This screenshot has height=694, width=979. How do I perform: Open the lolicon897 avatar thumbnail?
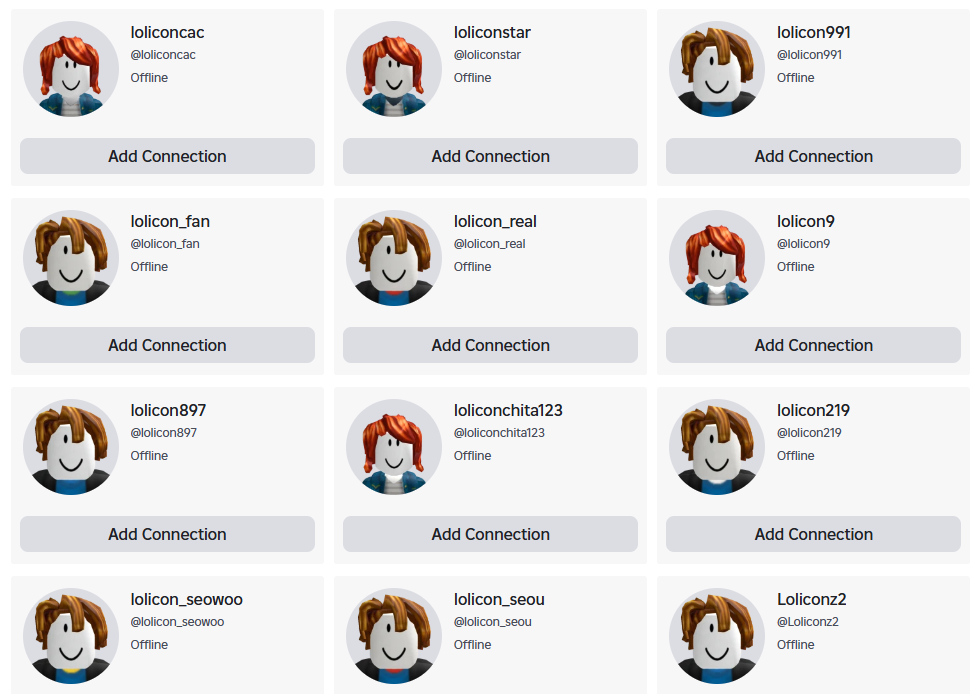[x=71, y=447]
